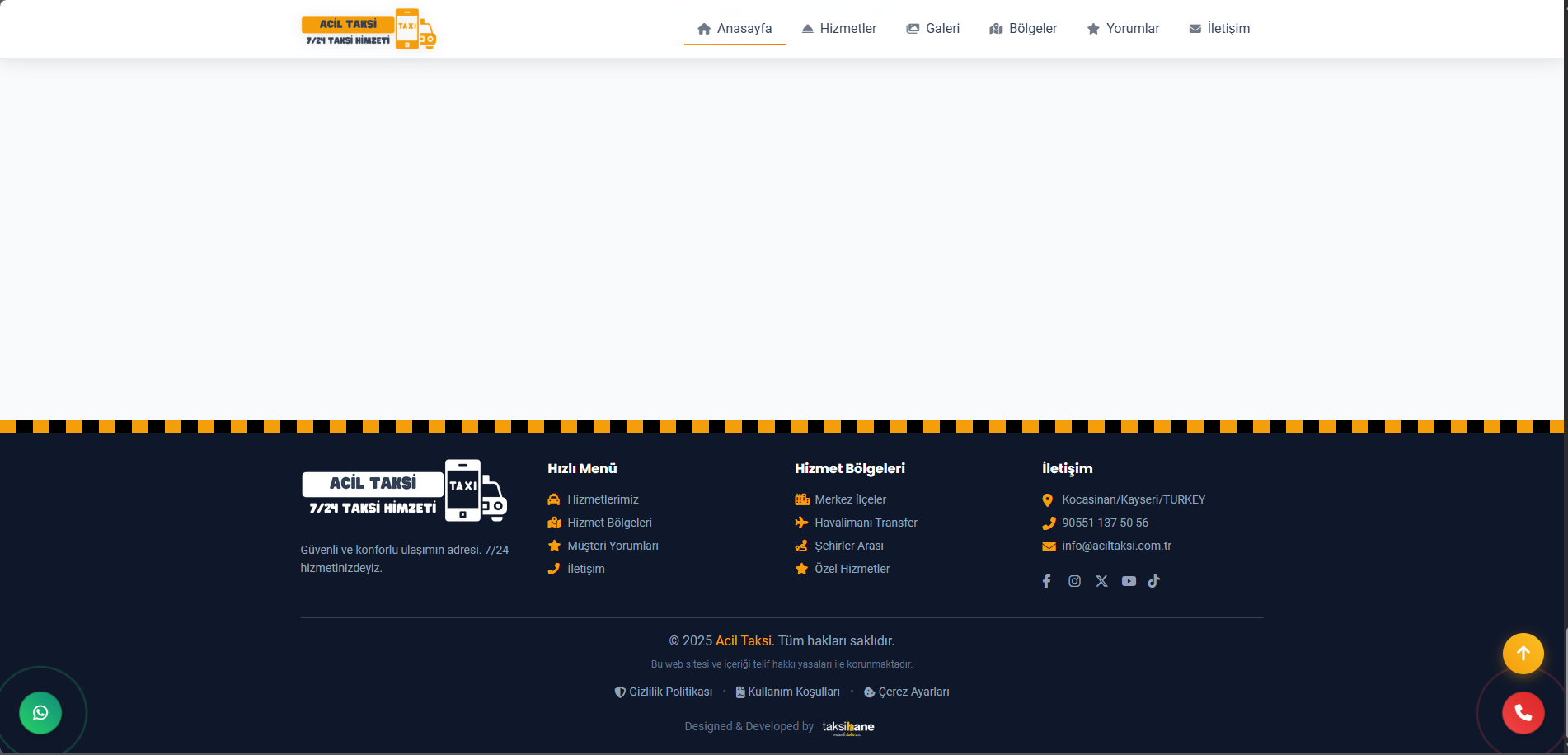Open the YouTube channel icon

1129,581
